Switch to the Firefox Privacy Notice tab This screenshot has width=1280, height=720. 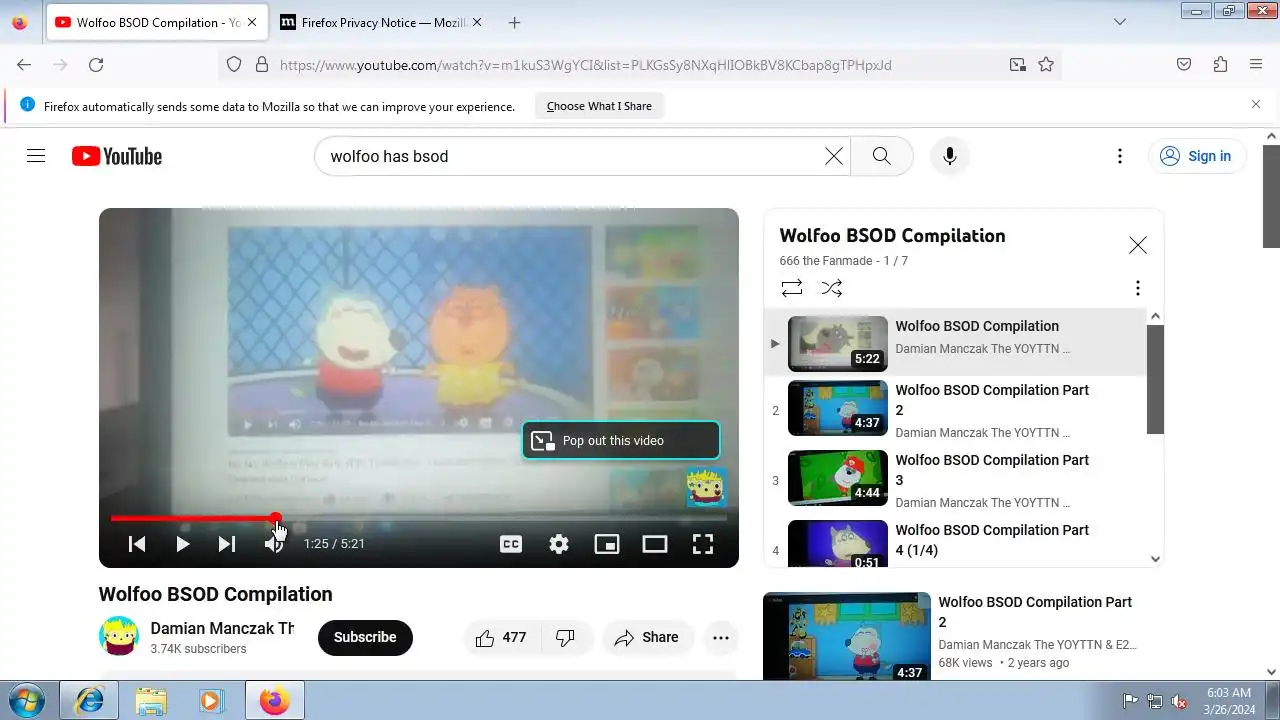coord(380,22)
